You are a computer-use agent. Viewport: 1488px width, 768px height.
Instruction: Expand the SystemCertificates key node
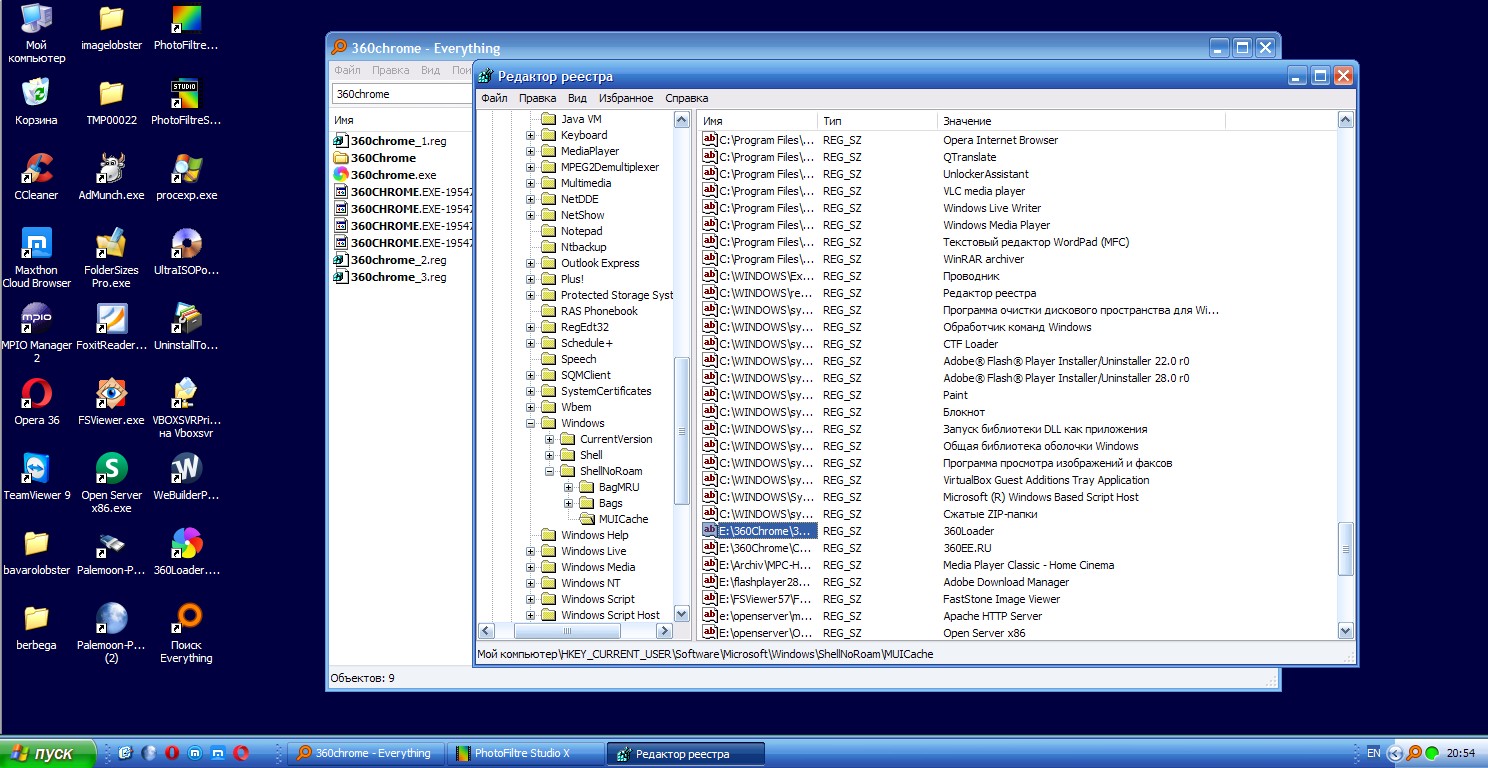point(531,391)
